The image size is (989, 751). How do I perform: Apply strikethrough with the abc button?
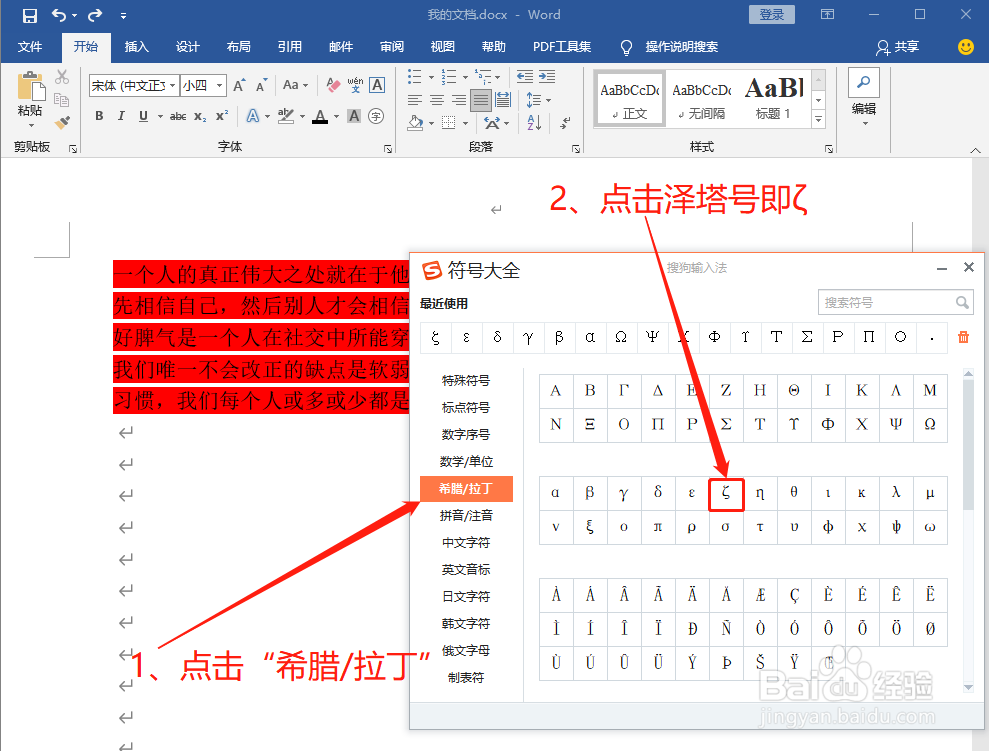click(178, 116)
